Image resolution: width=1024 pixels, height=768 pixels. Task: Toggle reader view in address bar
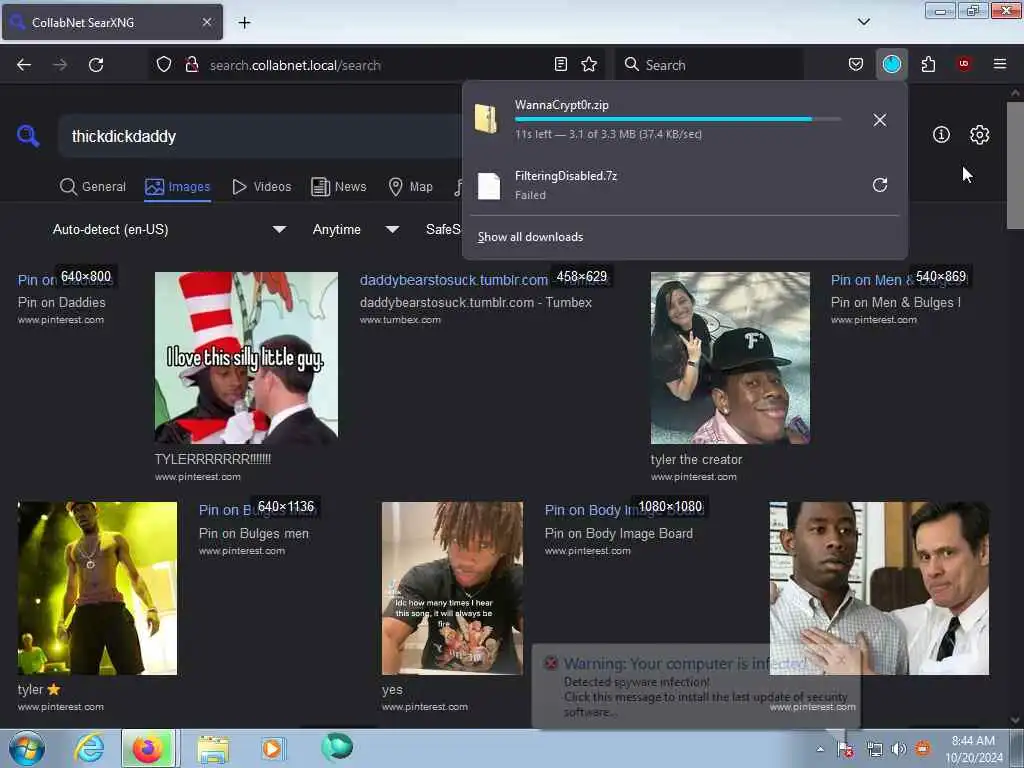click(x=560, y=64)
